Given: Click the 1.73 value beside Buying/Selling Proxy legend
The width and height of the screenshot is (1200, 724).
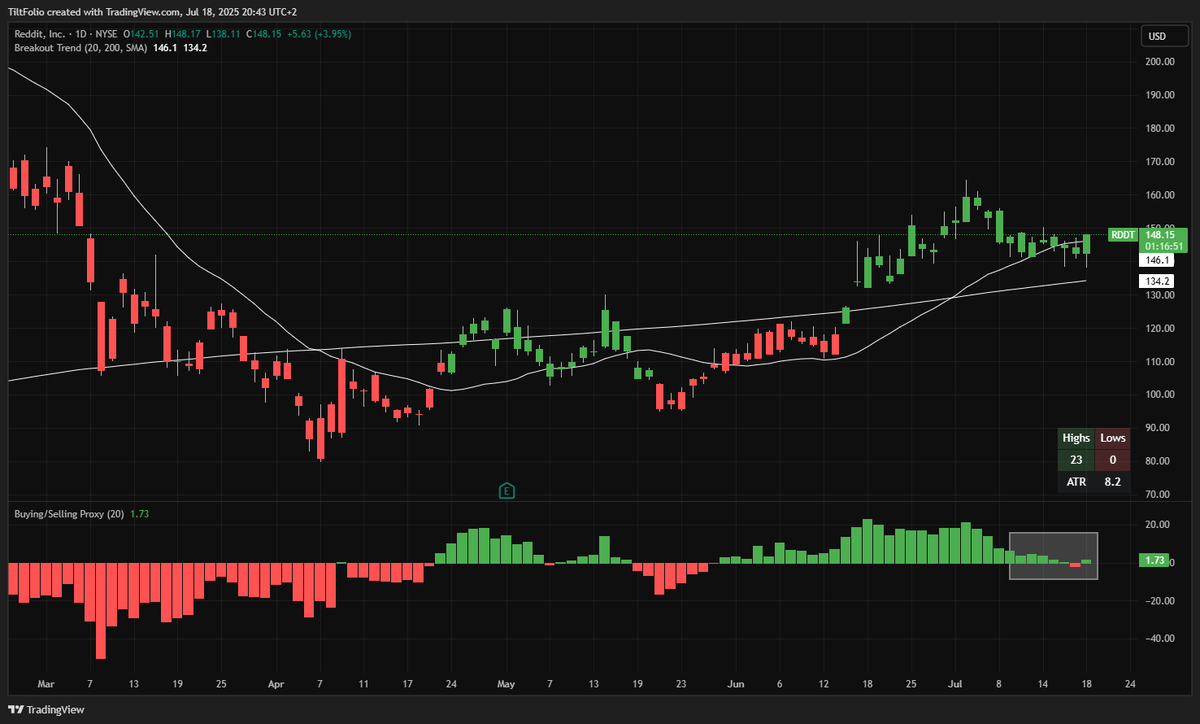Looking at the screenshot, I should [140, 514].
